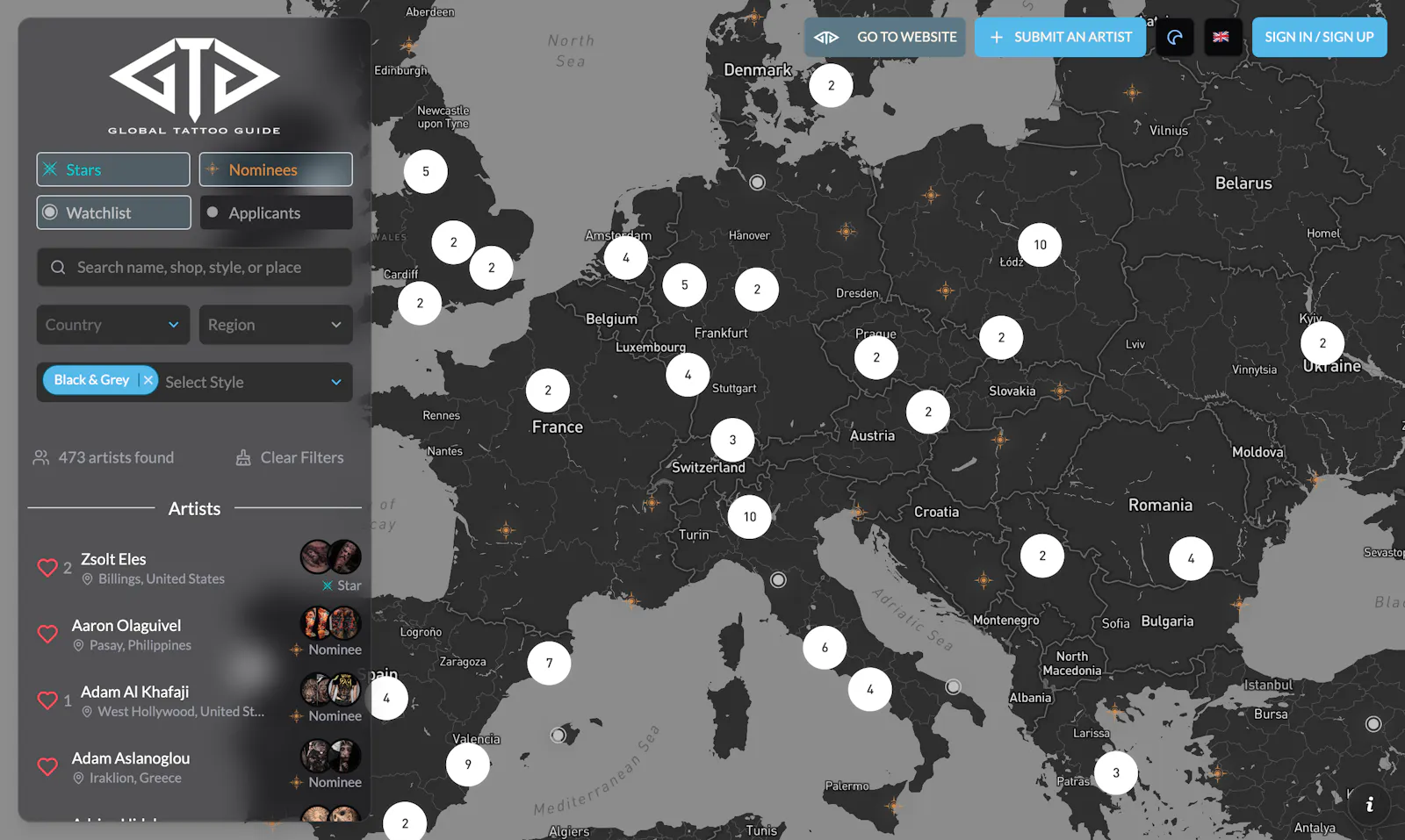Open the Cologne area cluster of 5
This screenshot has height=840, width=1405.
click(685, 284)
